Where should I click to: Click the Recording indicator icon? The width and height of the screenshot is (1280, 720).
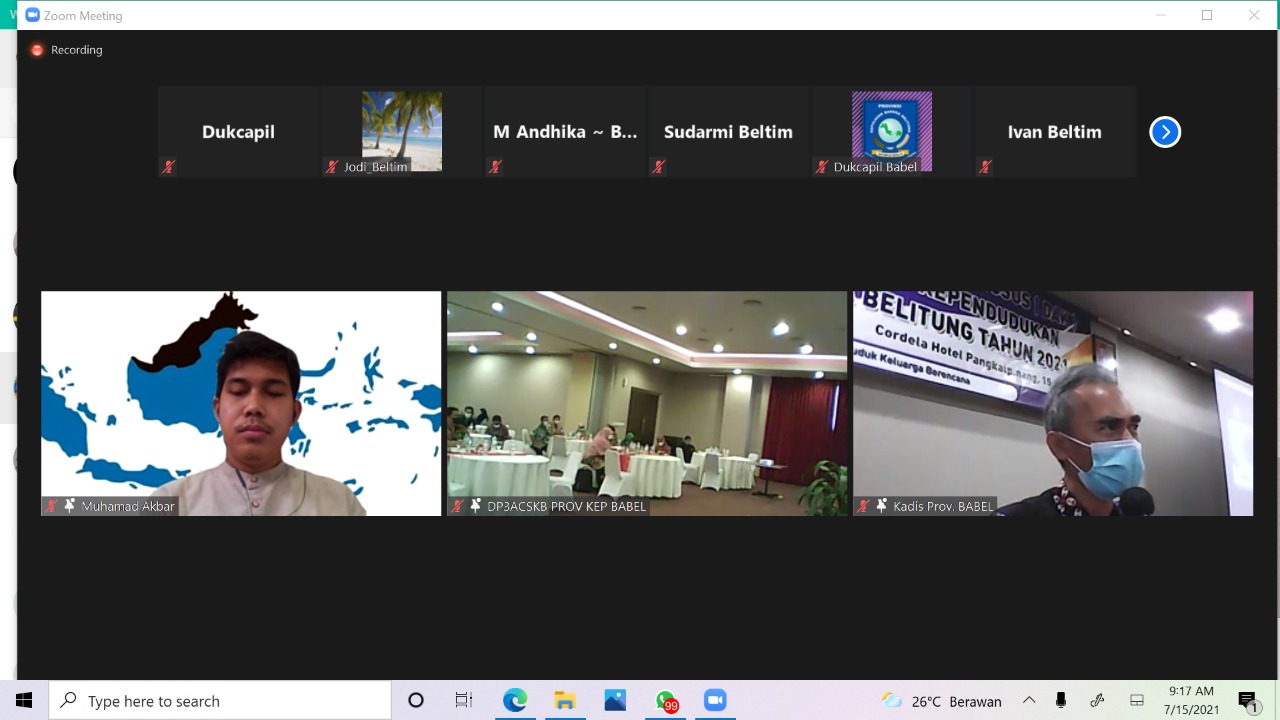click(x=37, y=50)
